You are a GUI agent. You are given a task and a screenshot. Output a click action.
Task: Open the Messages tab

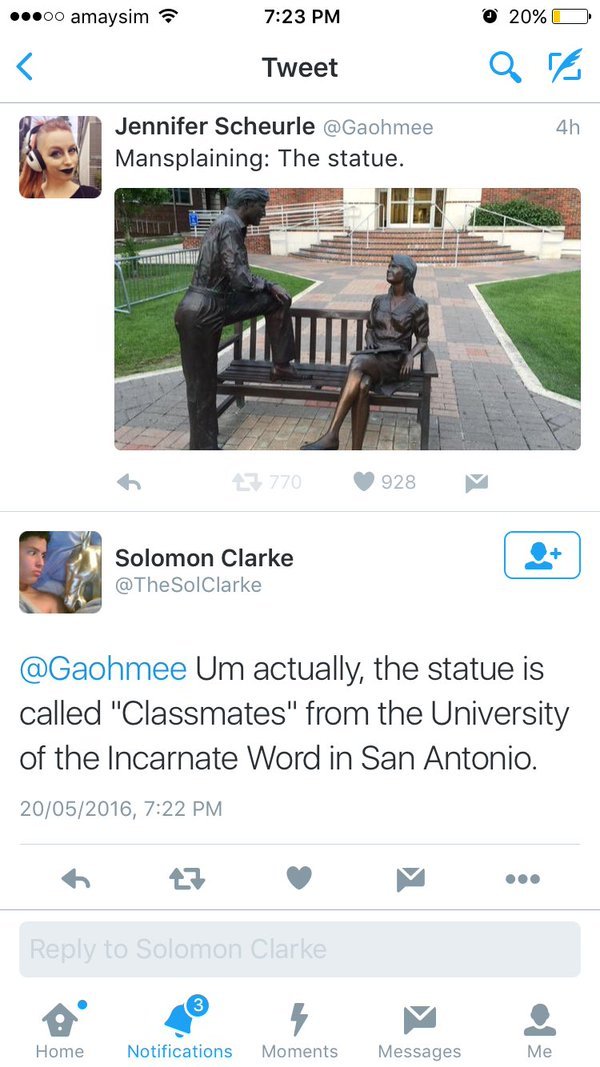tap(420, 1030)
